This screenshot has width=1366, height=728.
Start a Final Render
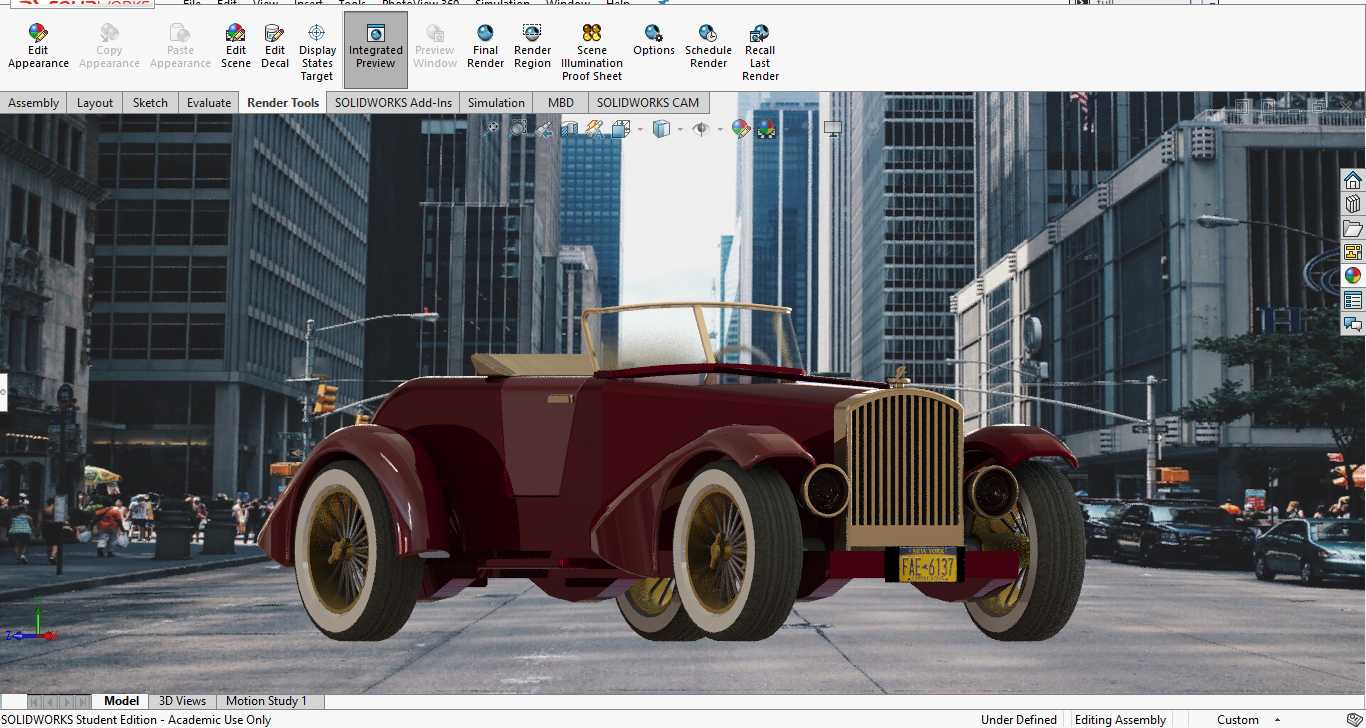(x=485, y=47)
